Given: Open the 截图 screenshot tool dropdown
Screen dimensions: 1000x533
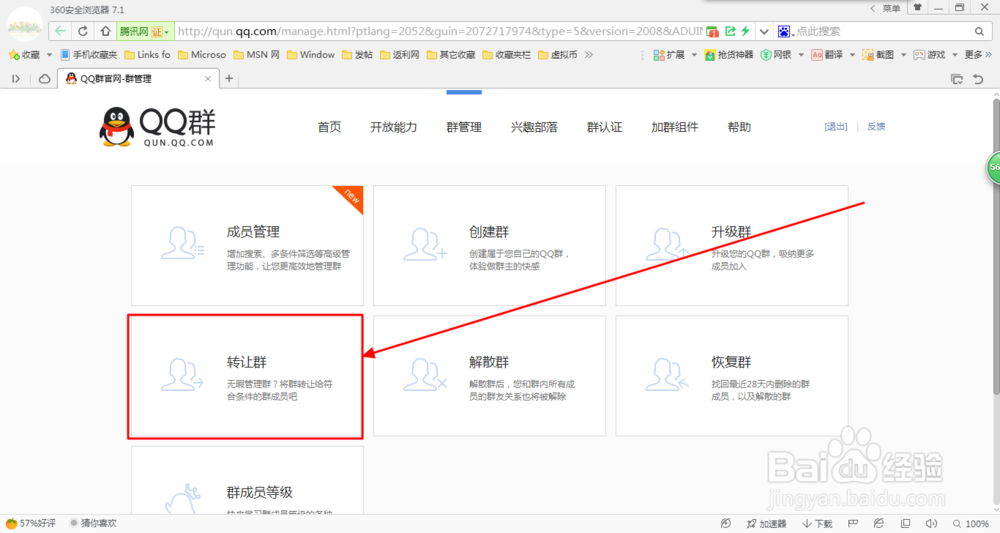Looking at the screenshot, I should coord(884,55).
